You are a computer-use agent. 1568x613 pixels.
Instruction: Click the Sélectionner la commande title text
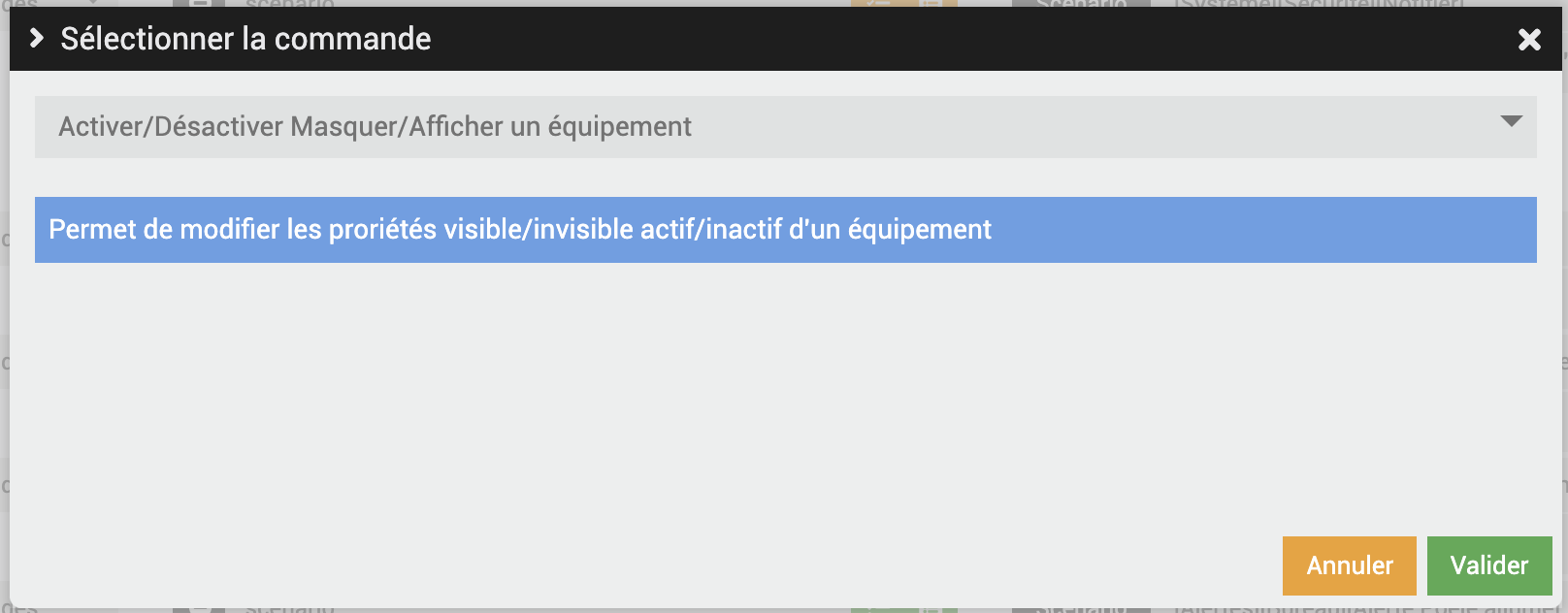(x=245, y=39)
